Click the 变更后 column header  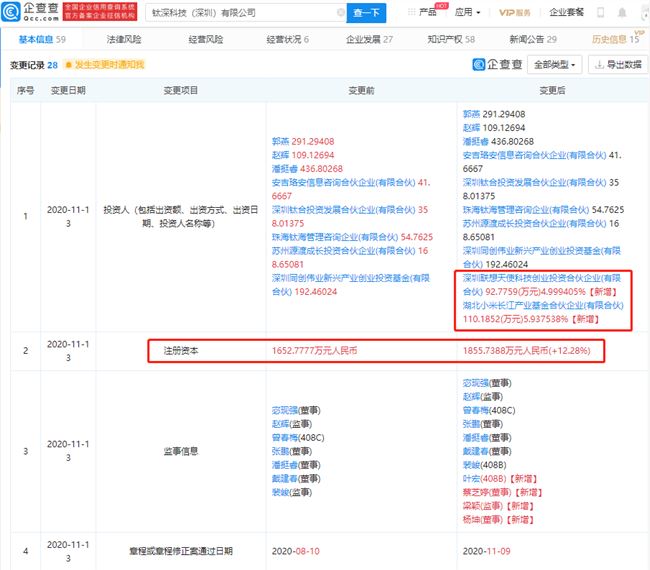point(552,91)
